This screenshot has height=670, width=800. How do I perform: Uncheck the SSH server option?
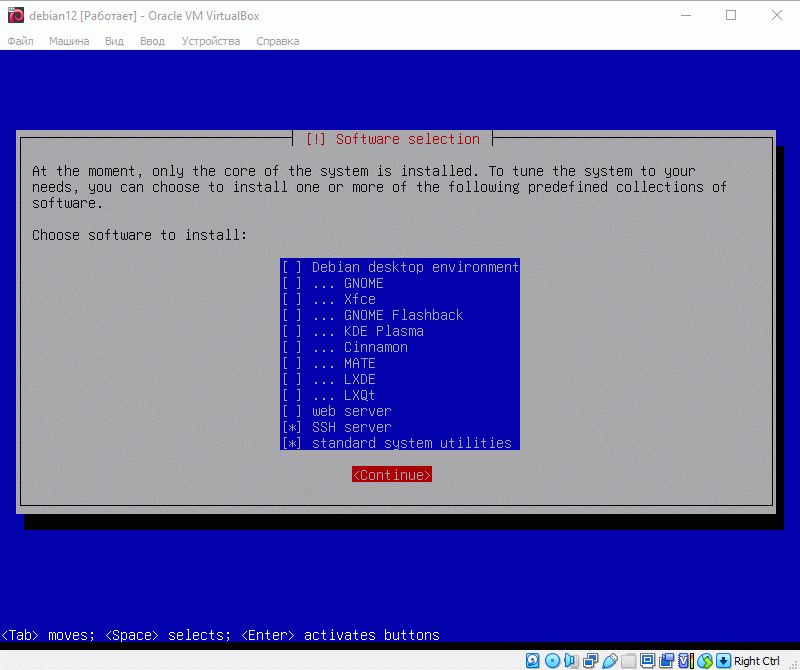400,427
